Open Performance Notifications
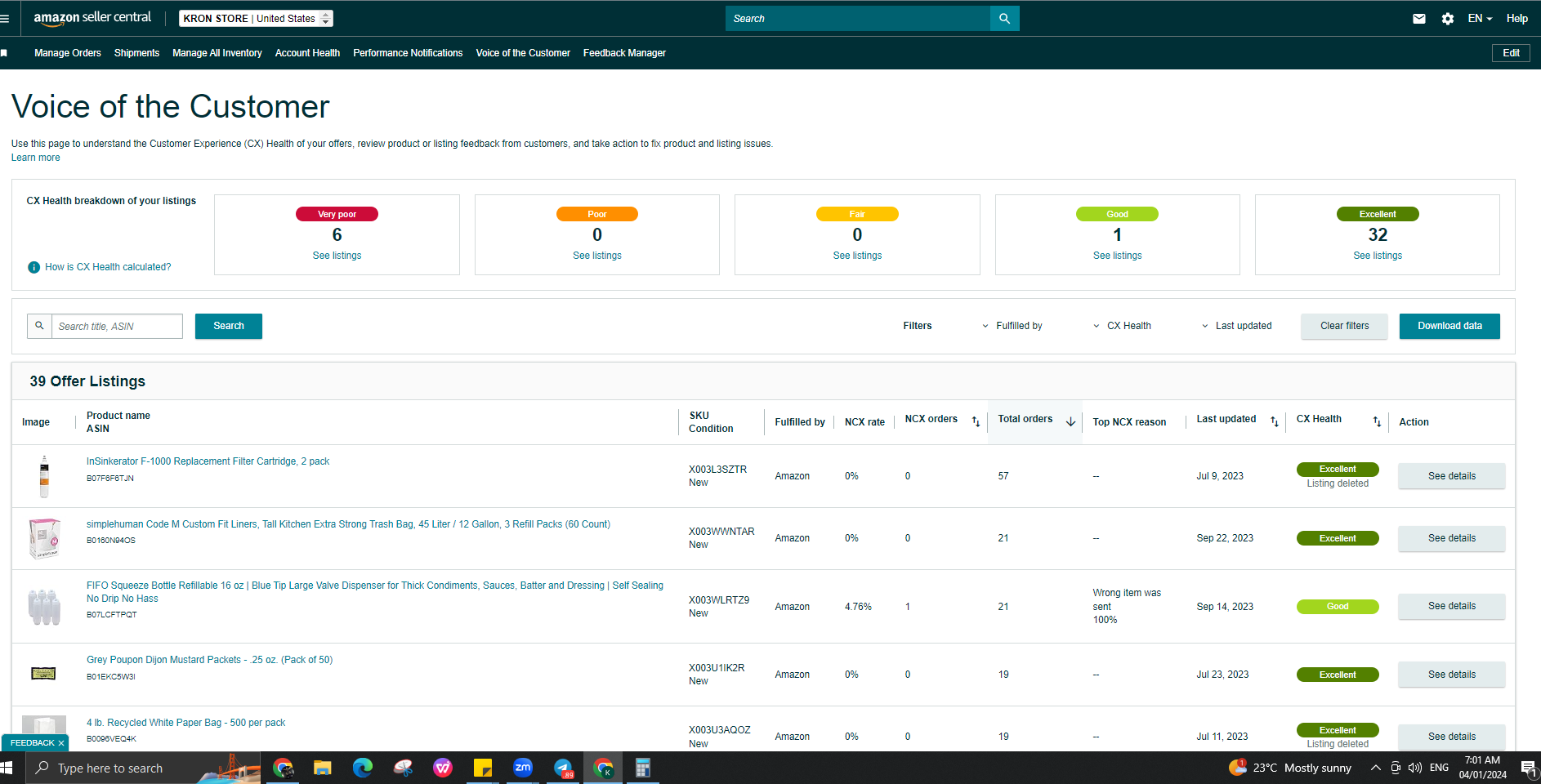Viewport: 1541px width, 784px height. tap(408, 53)
